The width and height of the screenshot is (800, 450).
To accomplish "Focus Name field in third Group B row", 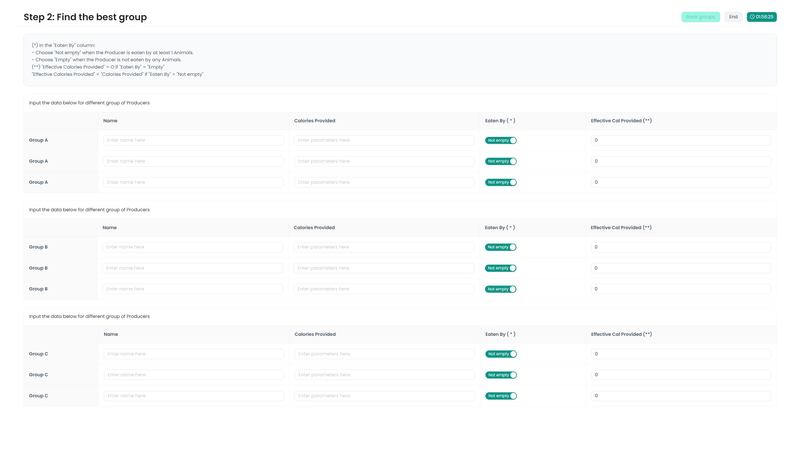I will pos(193,289).
